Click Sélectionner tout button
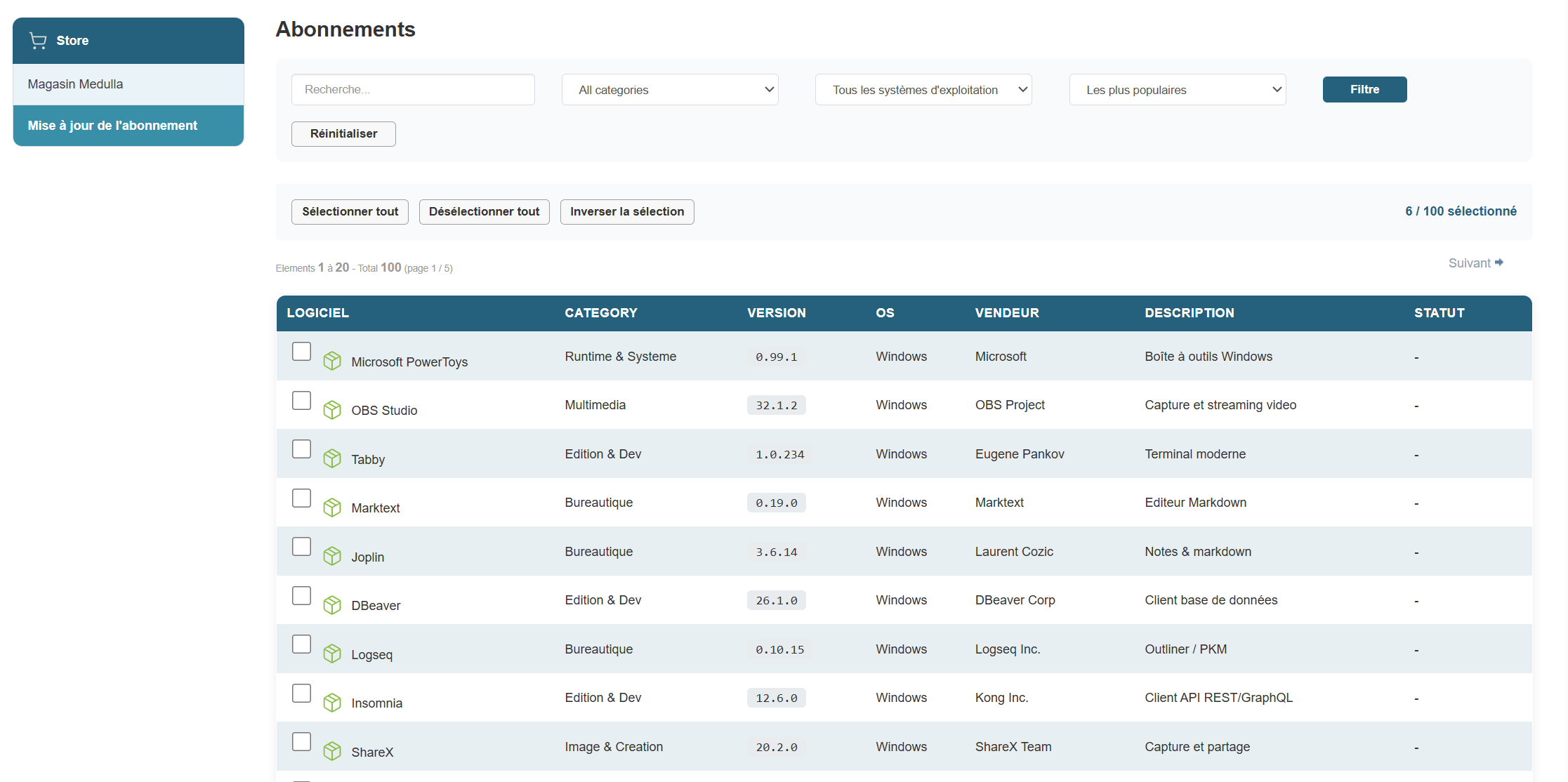The height and width of the screenshot is (782, 1568). tap(350, 212)
